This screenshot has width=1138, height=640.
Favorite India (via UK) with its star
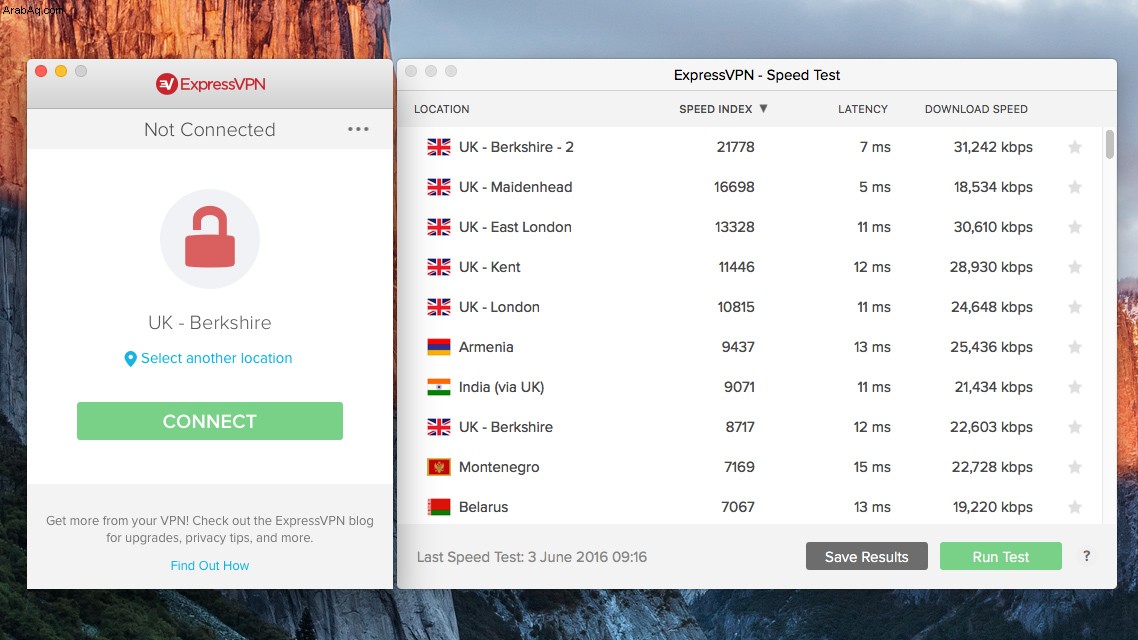[x=1075, y=387]
